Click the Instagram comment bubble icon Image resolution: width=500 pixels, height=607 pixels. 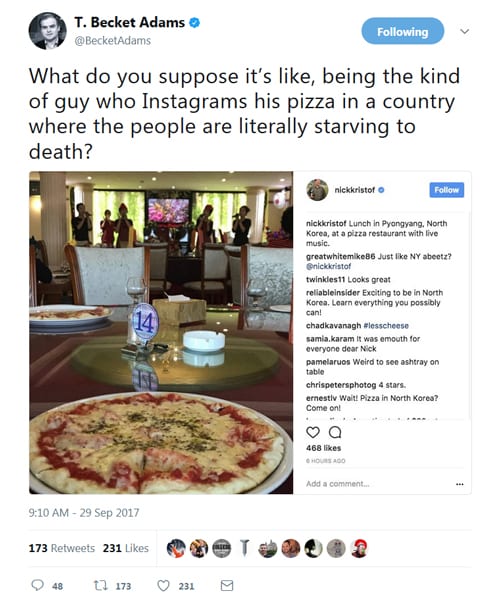tap(335, 432)
